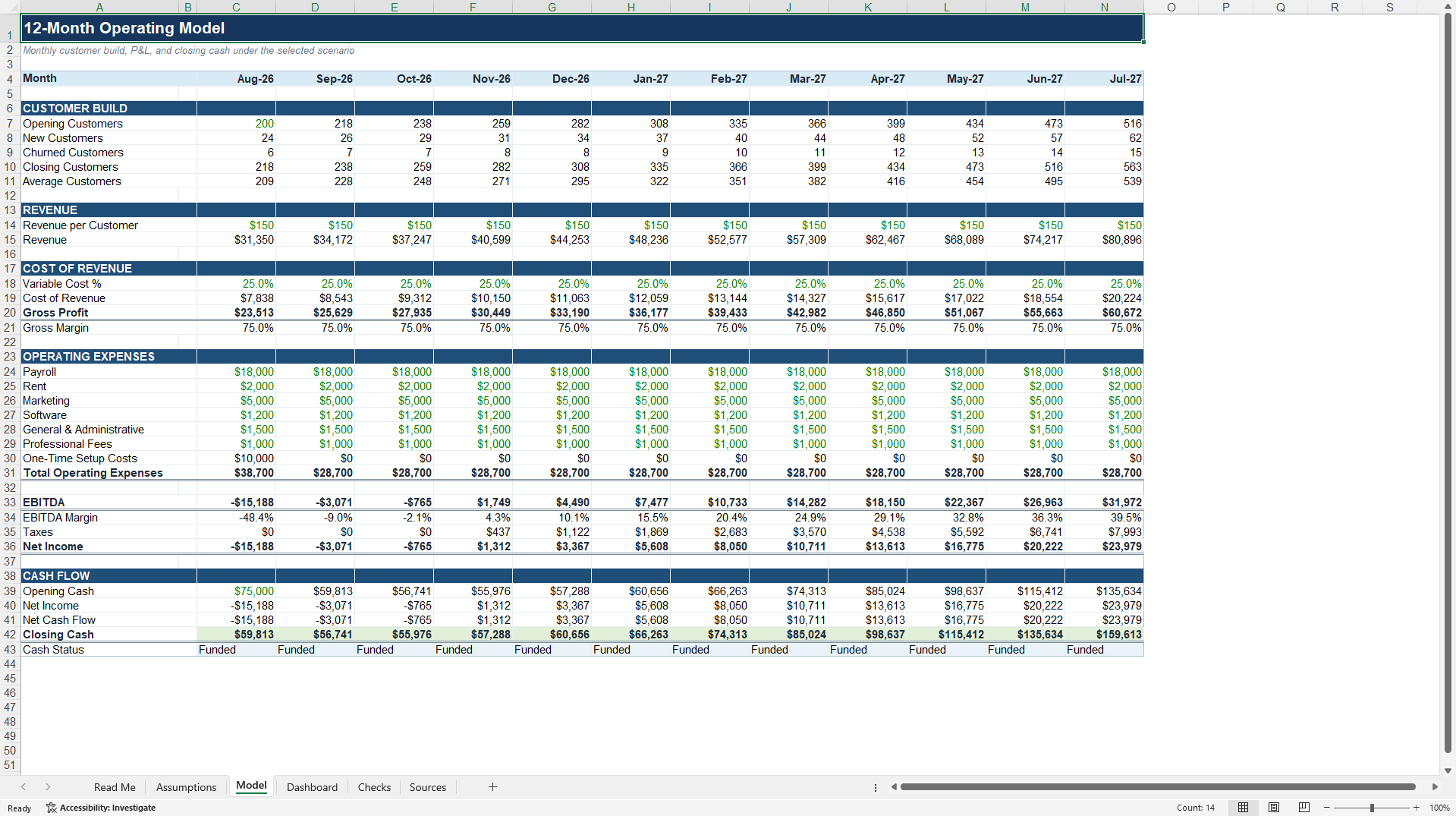Click the Jul-27 column heading cell
The width and height of the screenshot is (1456, 816).
1104,78
